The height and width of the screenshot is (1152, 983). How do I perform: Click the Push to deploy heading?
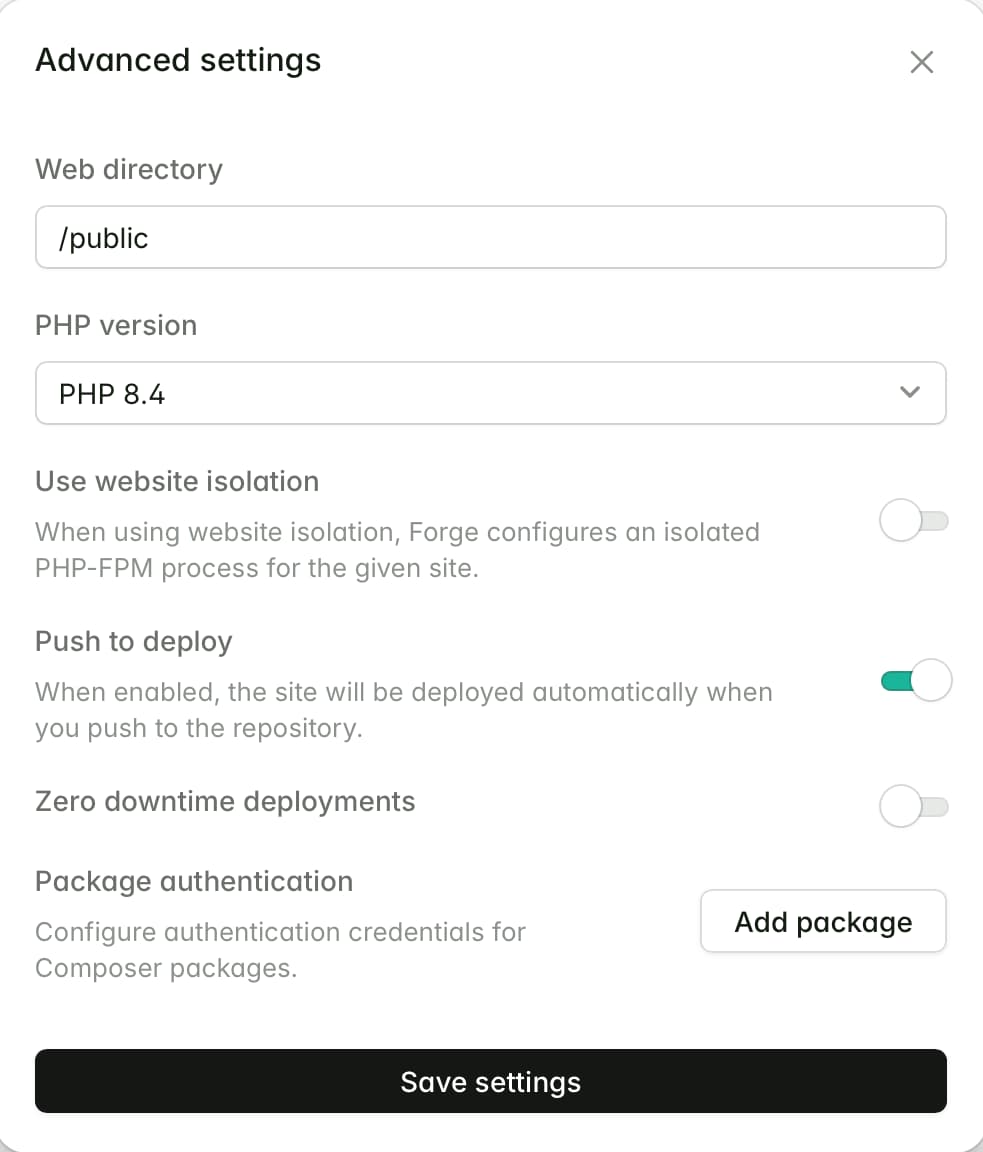[x=133, y=641]
